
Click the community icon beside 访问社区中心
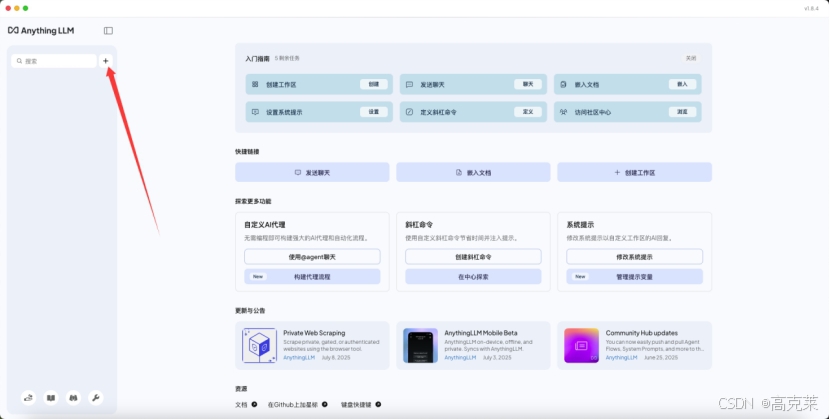pyautogui.click(x=563, y=112)
